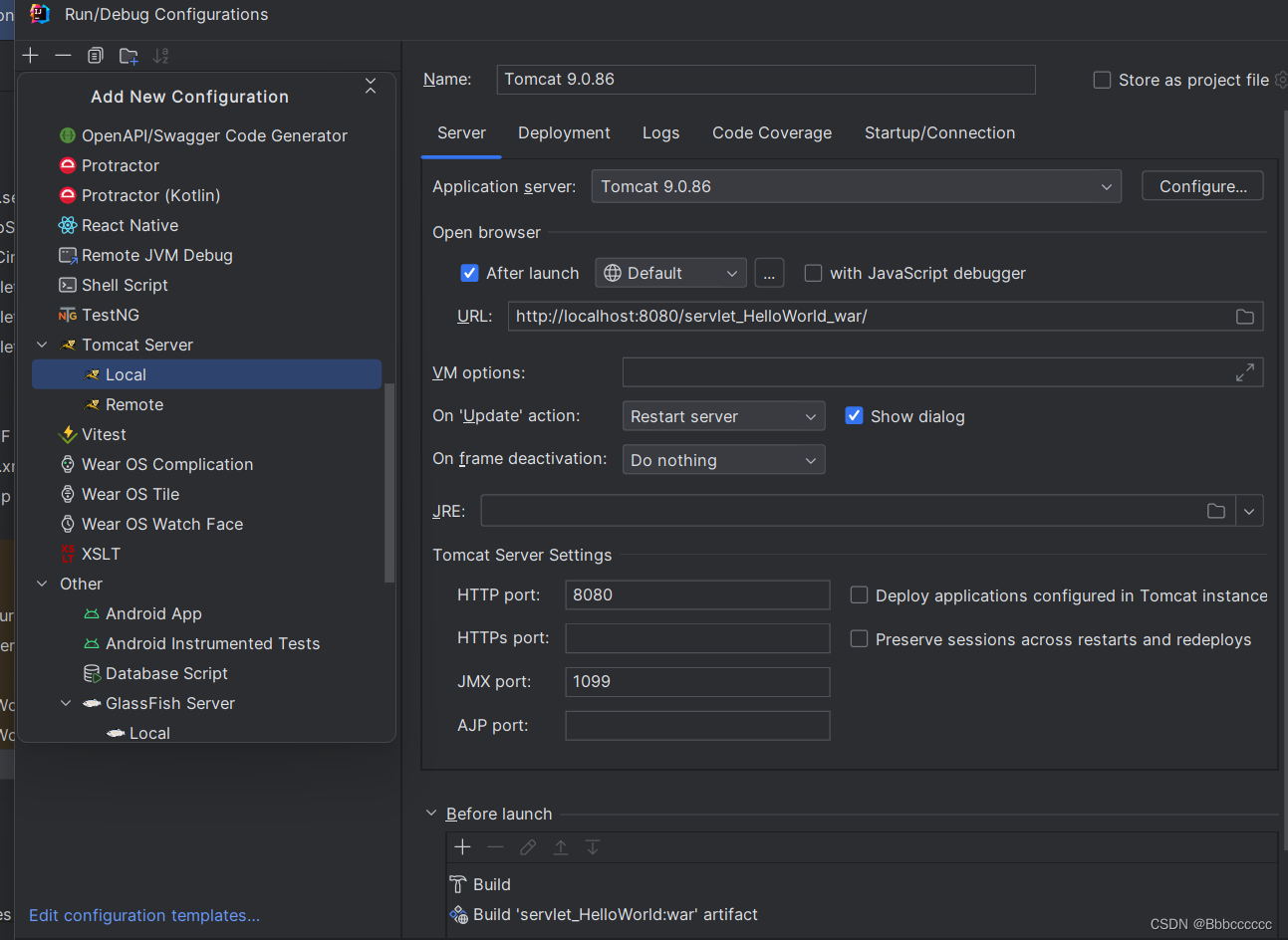The height and width of the screenshot is (940, 1288).
Task: Add a before launch task
Action: point(462,847)
